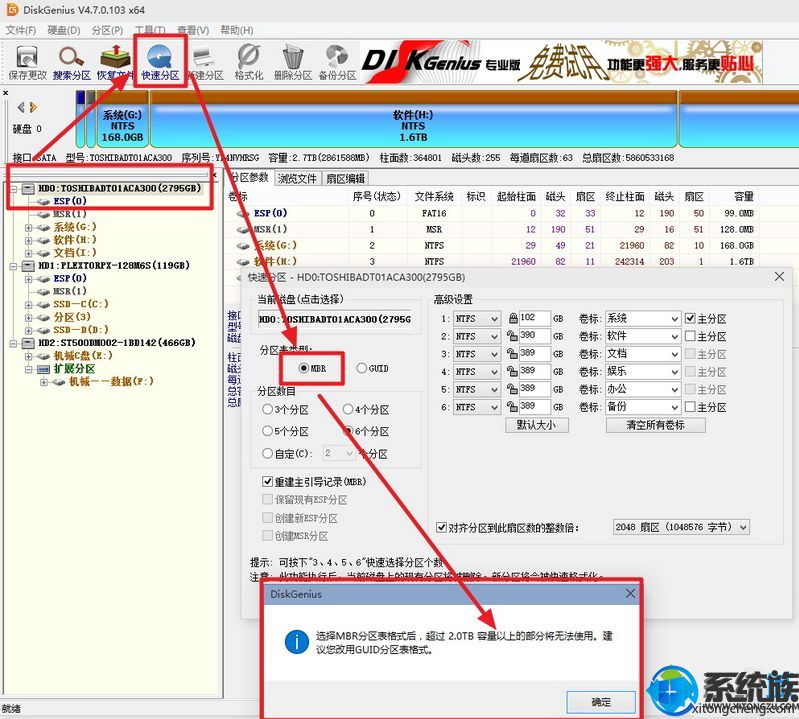
Task: Choose 3个分区 partition count
Action: [285, 410]
